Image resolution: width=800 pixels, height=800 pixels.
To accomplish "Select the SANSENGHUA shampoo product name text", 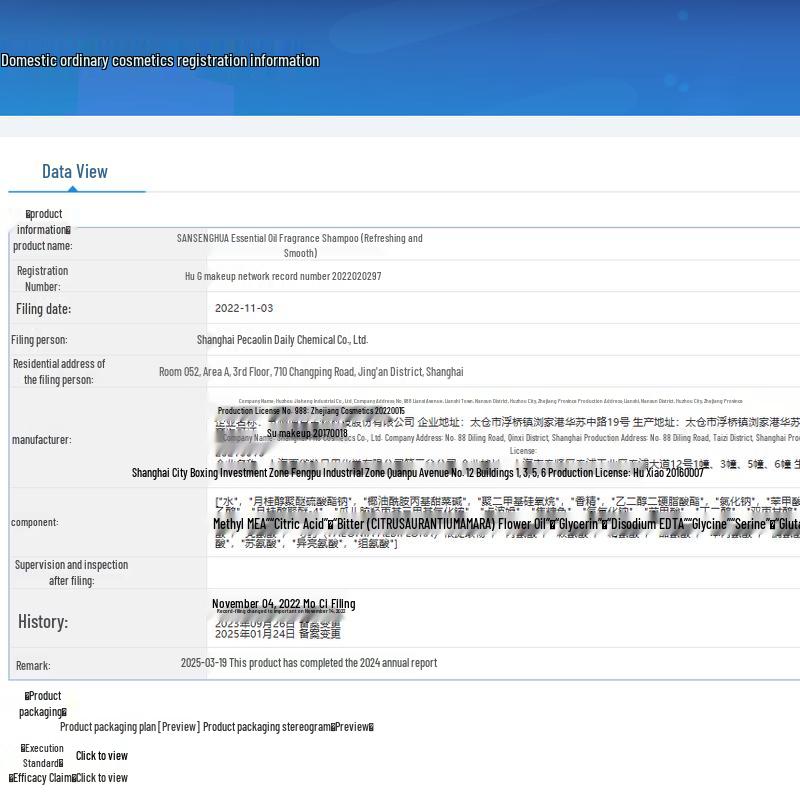I will [300, 245].
